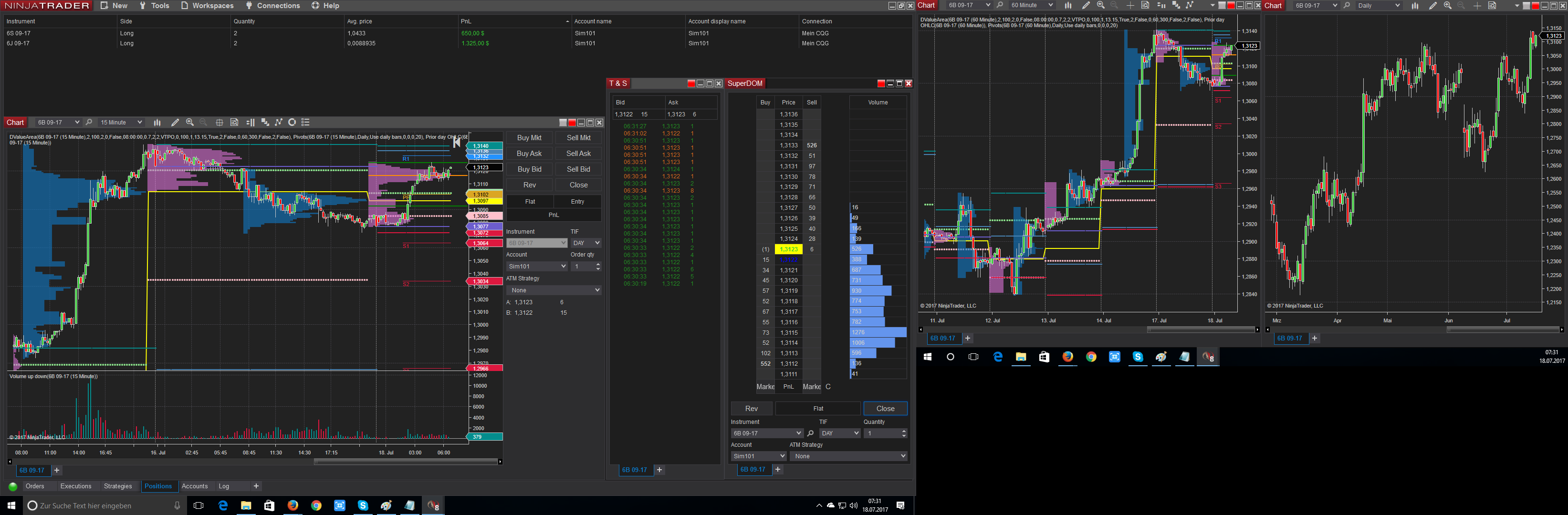Open Chart Trader Sim101 account dropdown

point(536,266)
